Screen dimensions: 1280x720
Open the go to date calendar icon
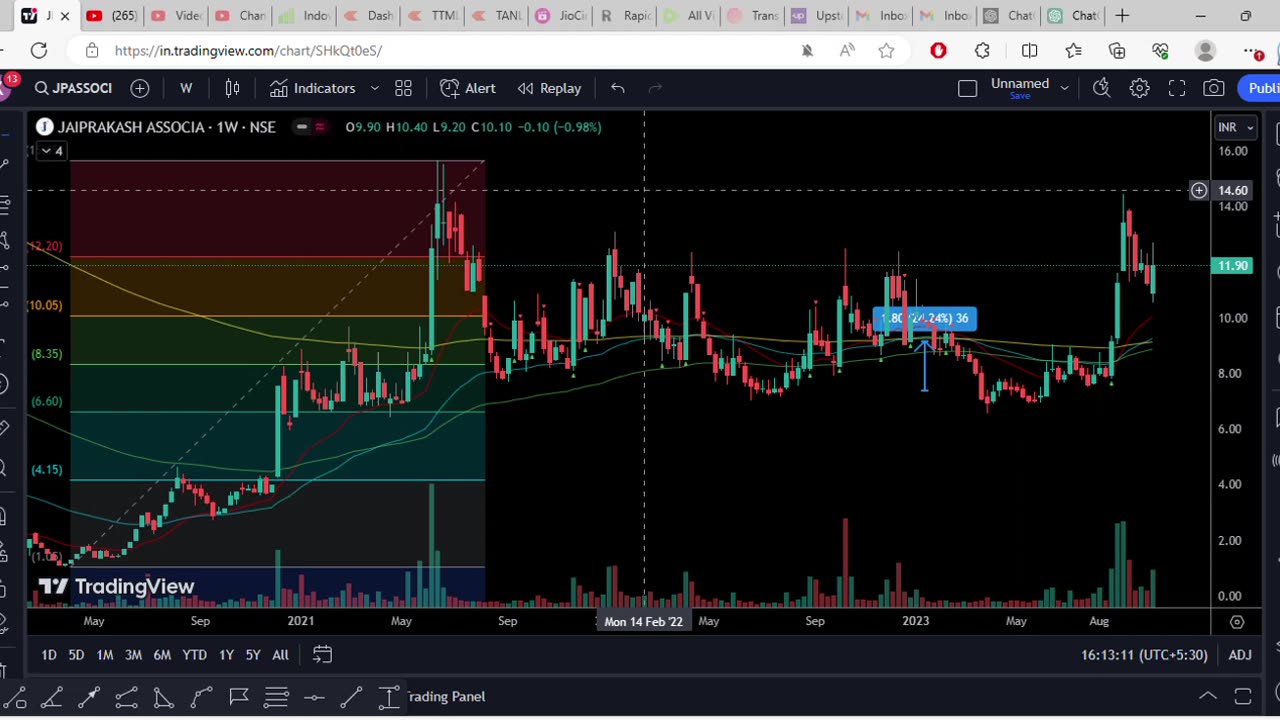click(322, 655)
